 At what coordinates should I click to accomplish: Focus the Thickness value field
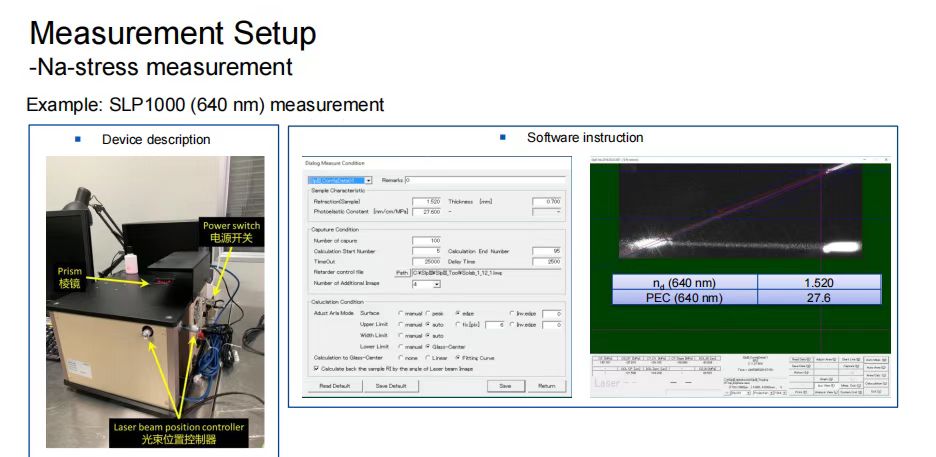546,201
